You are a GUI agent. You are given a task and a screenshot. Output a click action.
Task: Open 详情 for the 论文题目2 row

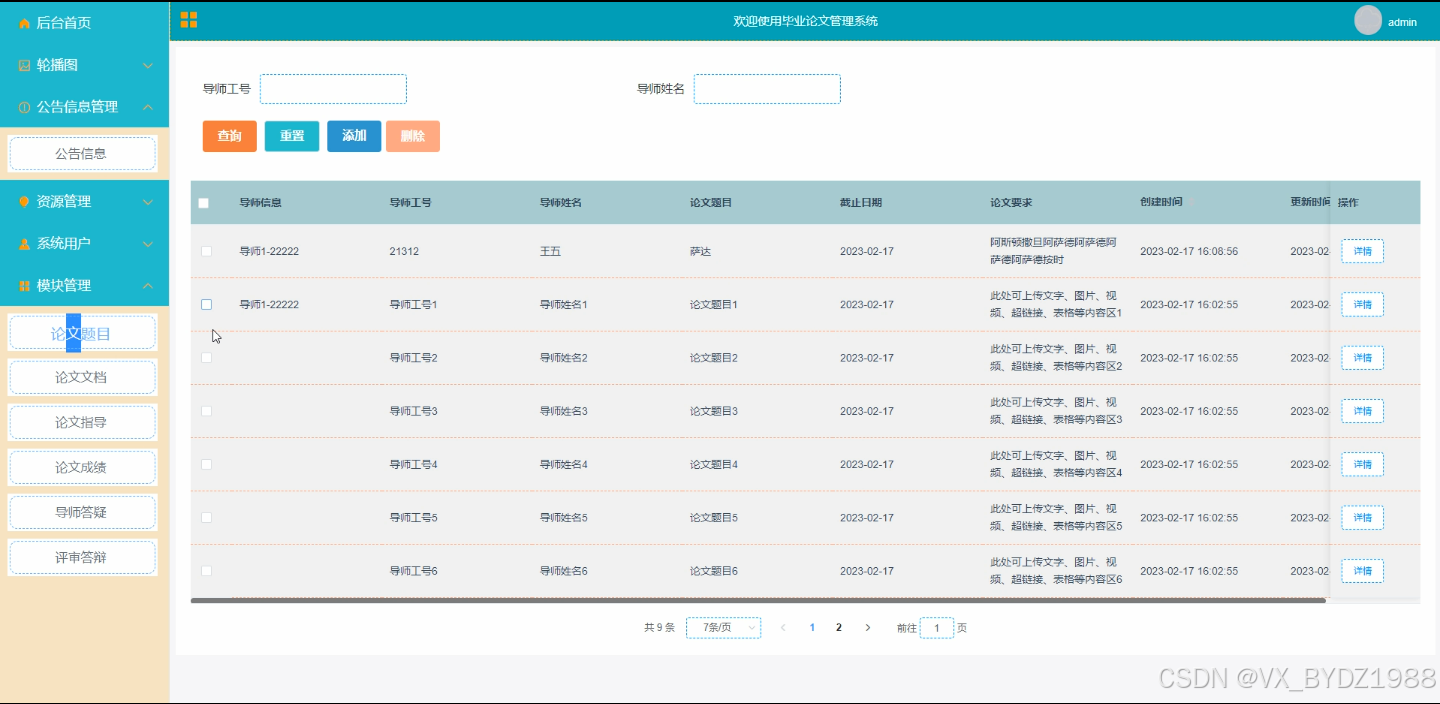tap(1362, 357)
